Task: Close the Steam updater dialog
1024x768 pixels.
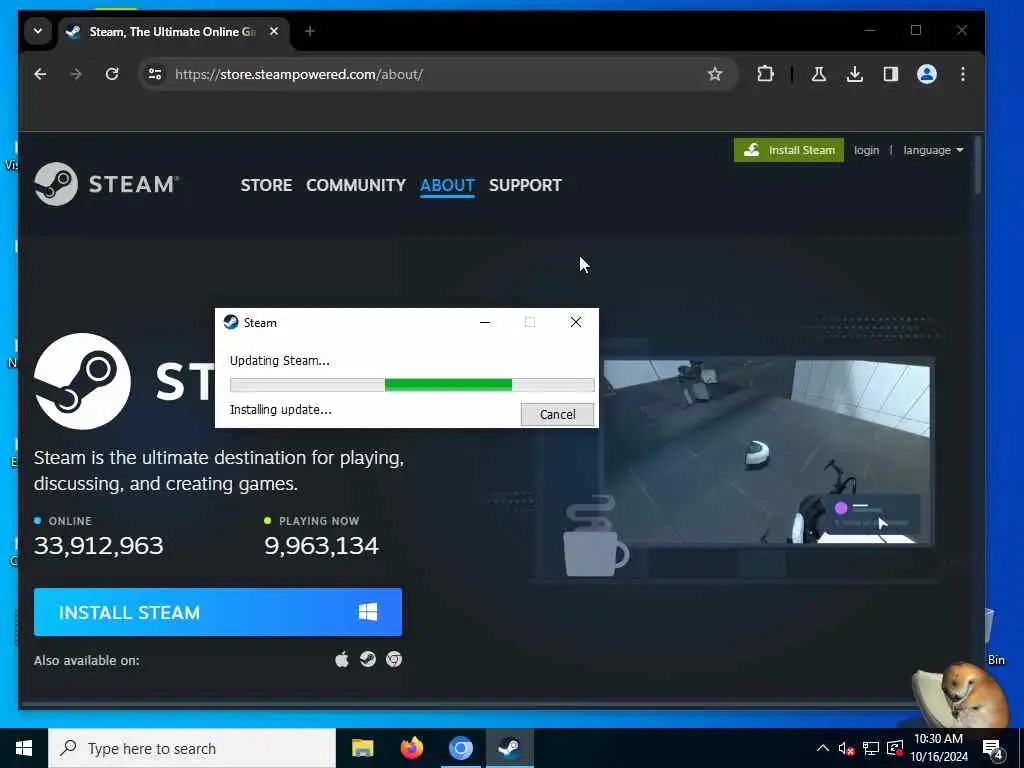Action: [575, 323]
